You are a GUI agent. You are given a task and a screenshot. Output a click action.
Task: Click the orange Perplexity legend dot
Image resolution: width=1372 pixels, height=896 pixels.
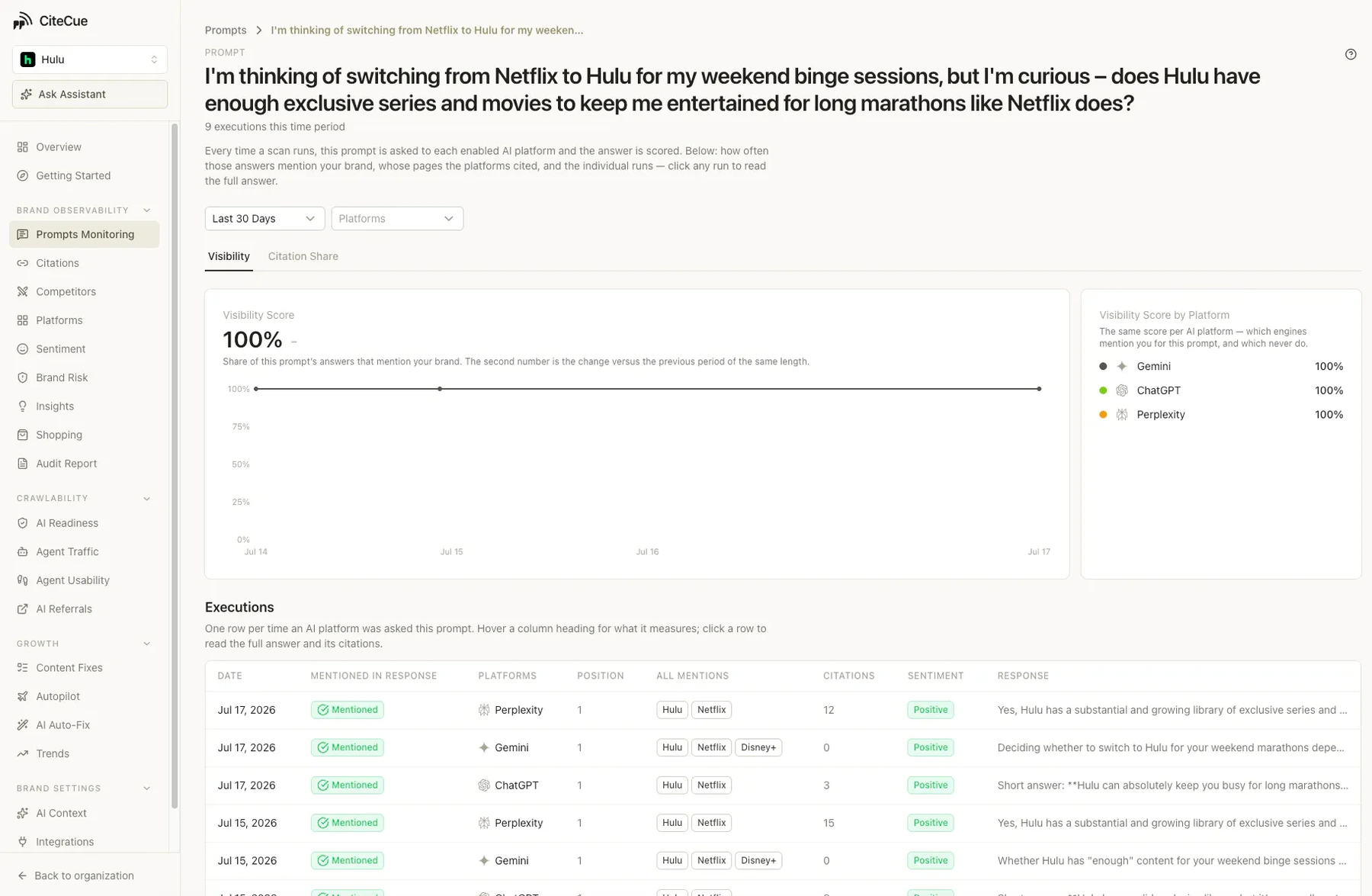[x=1103, y=415]
